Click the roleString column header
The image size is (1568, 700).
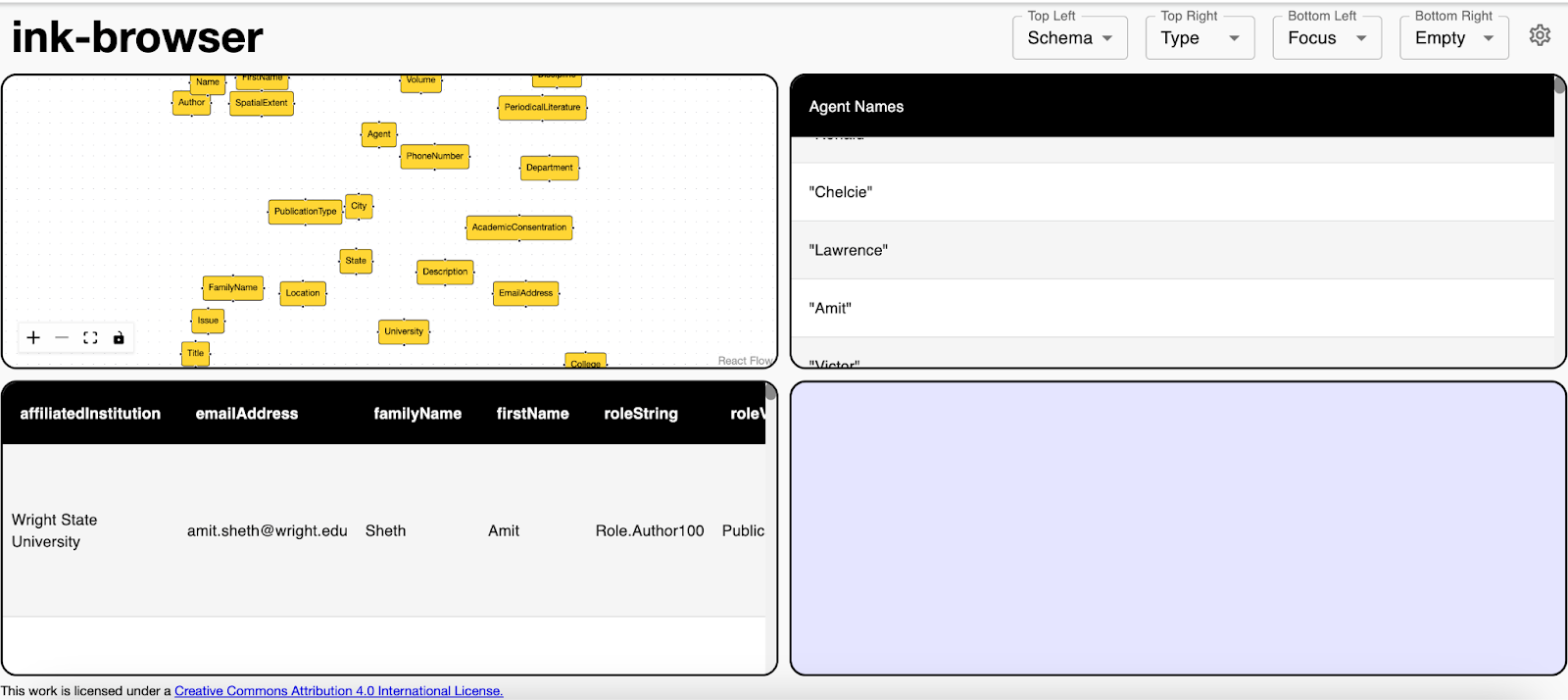pos(641,414)
